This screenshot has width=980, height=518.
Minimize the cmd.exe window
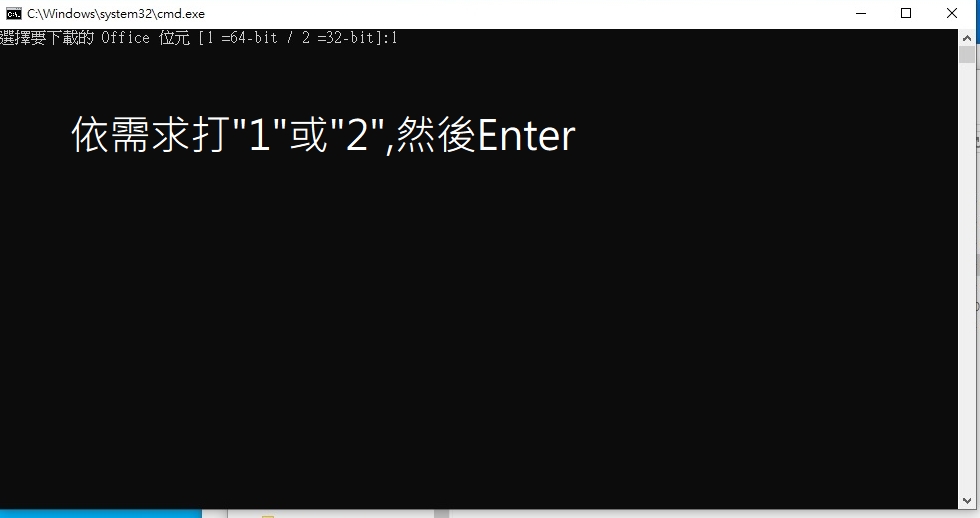[x=861, y=14]
